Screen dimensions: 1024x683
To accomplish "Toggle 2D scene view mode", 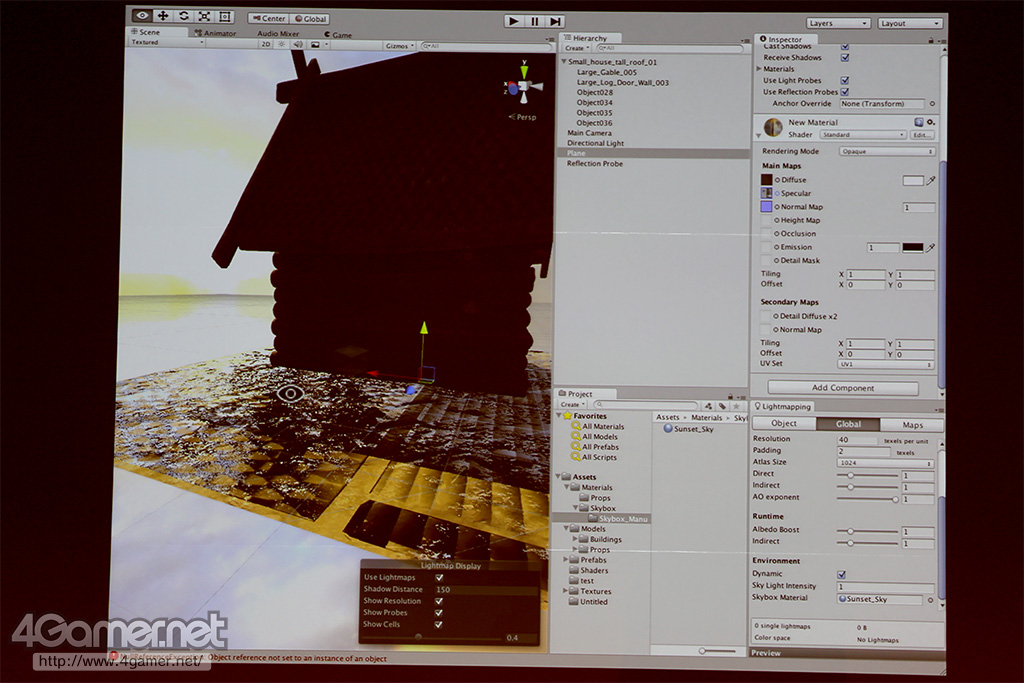I will (x=265, y=44).
